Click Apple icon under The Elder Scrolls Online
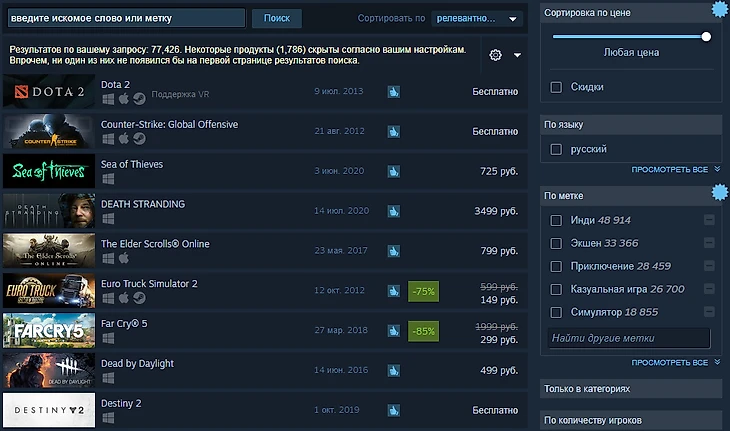The image size is (730, 431). point(123,258)
